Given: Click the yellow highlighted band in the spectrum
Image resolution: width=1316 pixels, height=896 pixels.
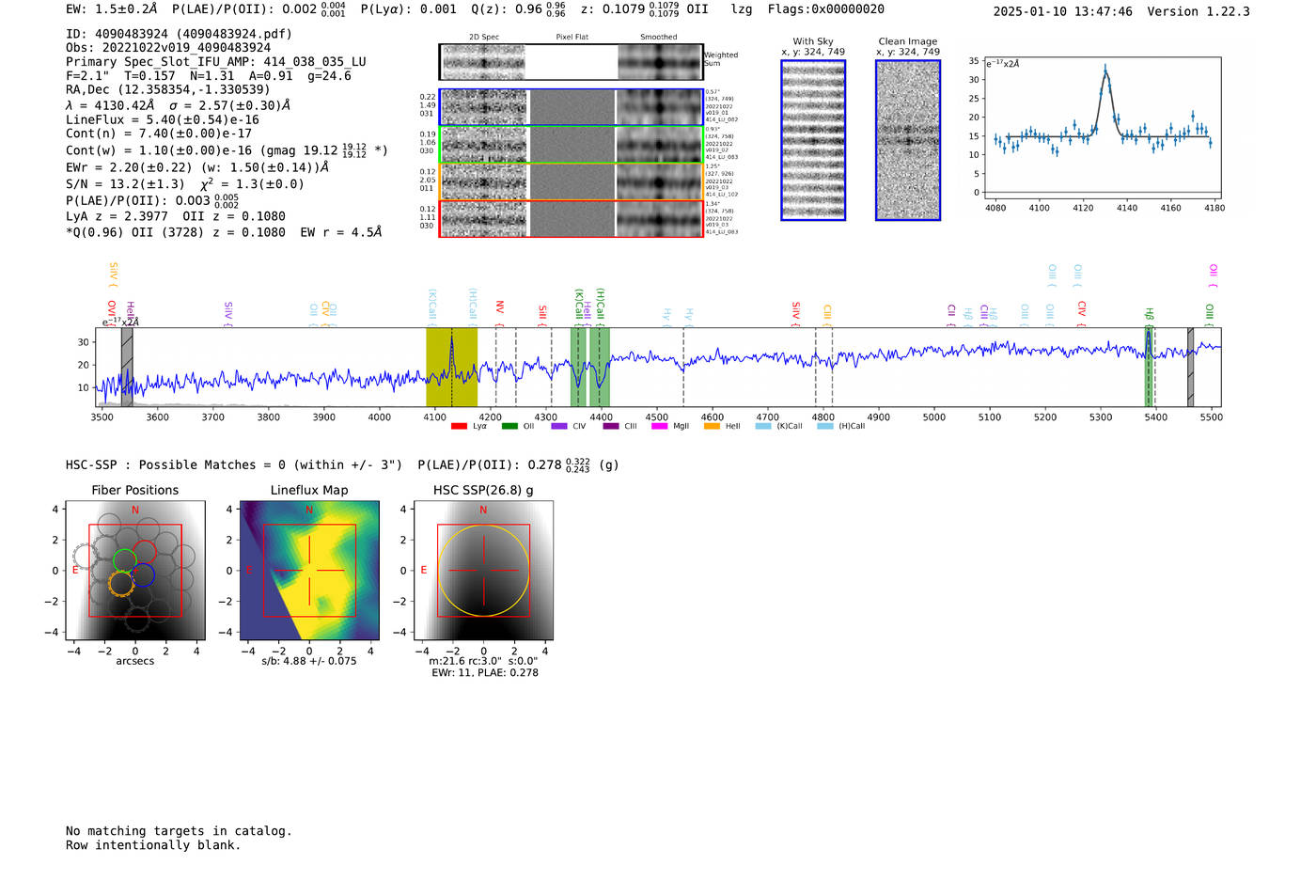Looking at the screenshot, I should point(451,367).
